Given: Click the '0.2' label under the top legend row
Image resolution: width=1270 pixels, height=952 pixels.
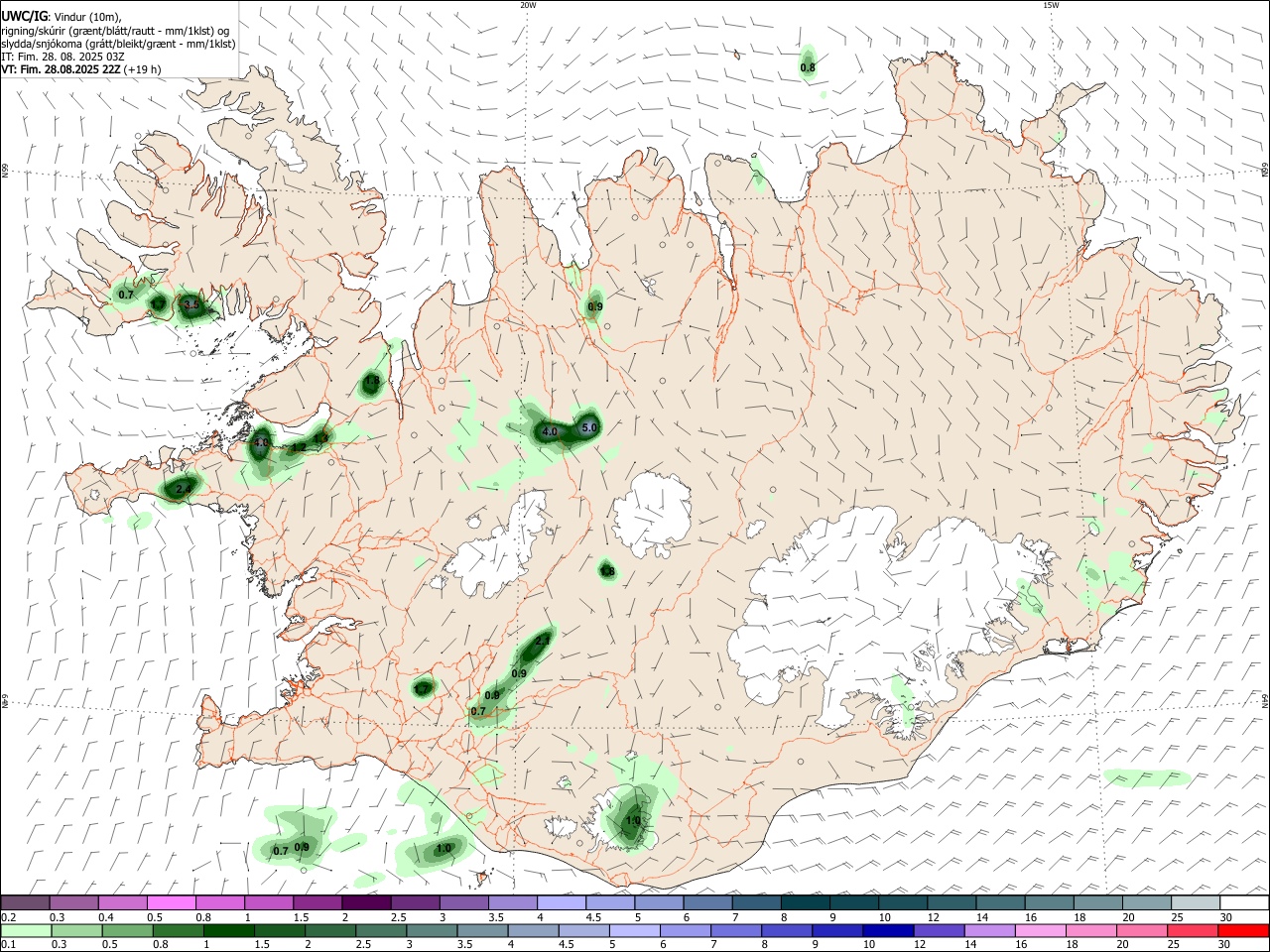Looking at the screenshot, I should [8, 917].
